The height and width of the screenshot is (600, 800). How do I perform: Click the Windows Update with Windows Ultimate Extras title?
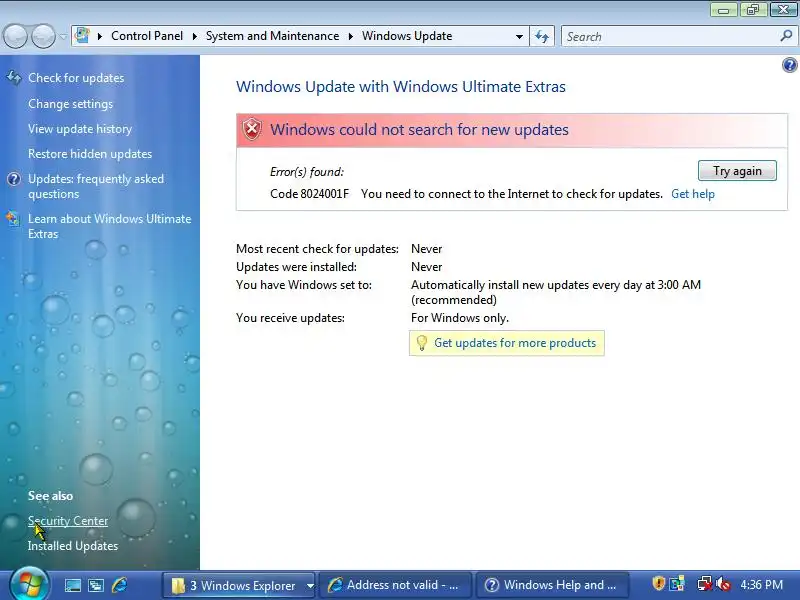(401, 87)
